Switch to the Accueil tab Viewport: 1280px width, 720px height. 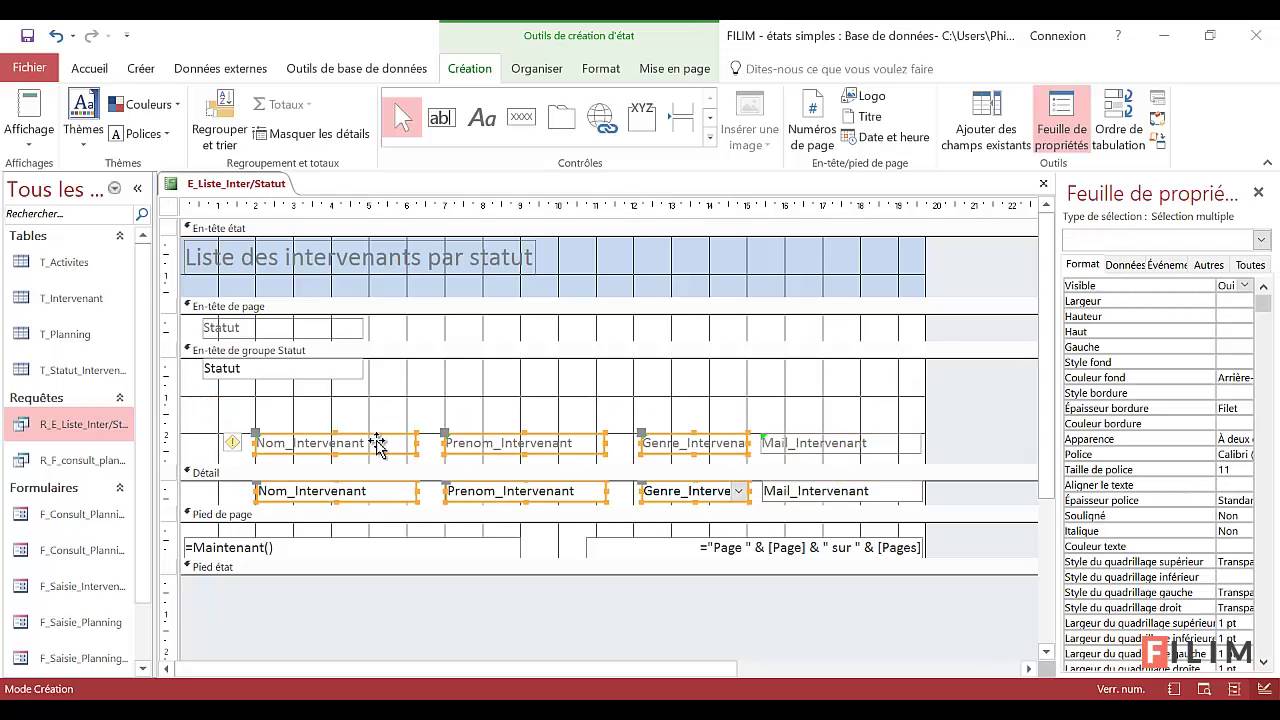pyautogui.click(x=89, y=69)
